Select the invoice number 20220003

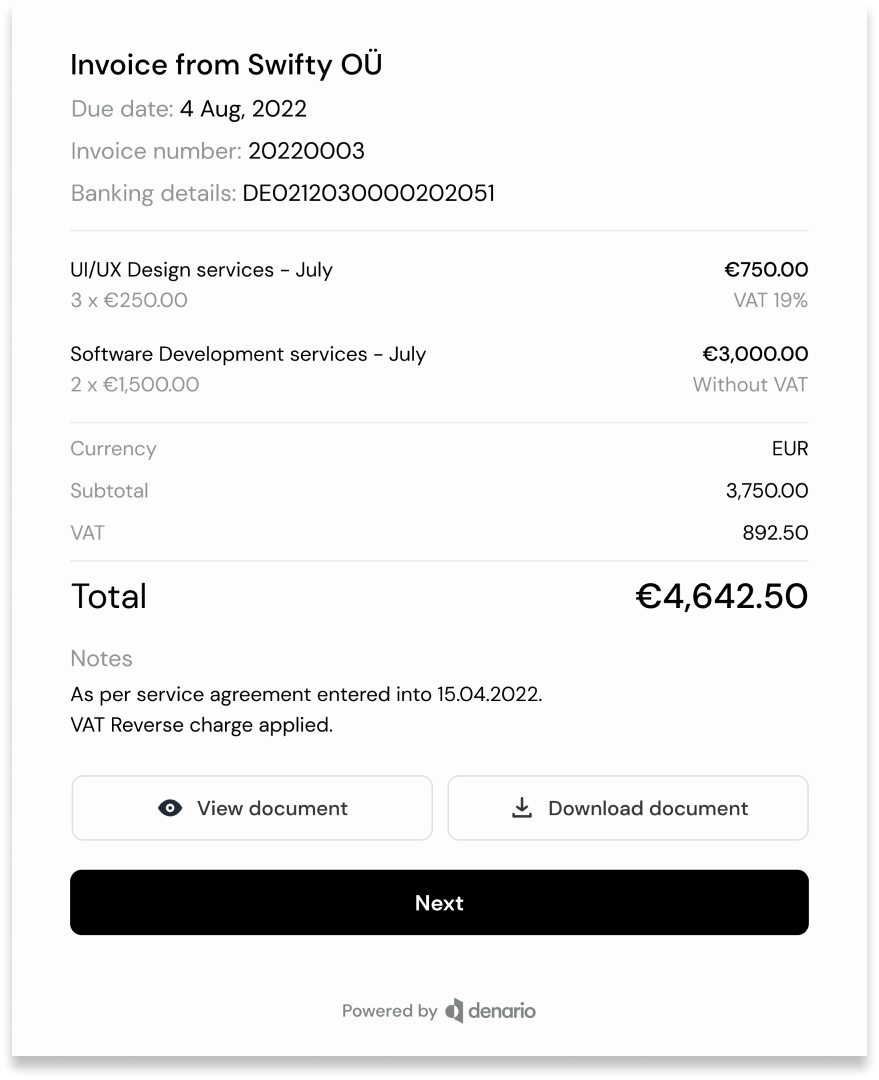coord(307,151)
